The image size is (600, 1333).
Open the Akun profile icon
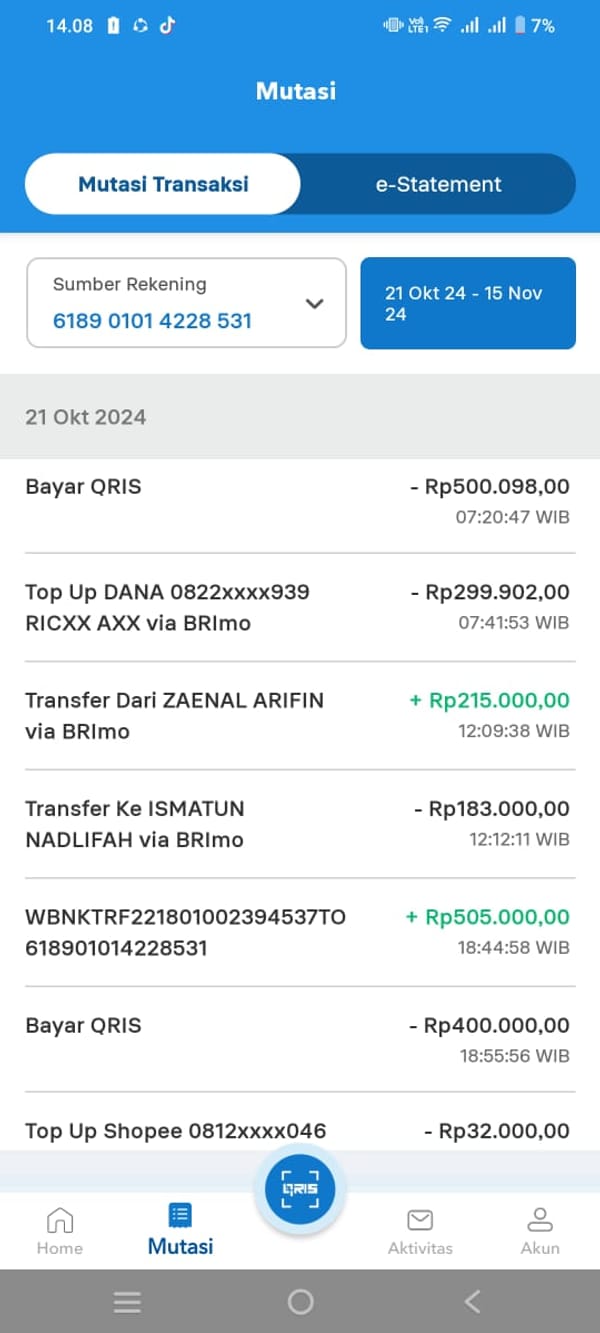pyautogui.click(x=540, y=1220)
